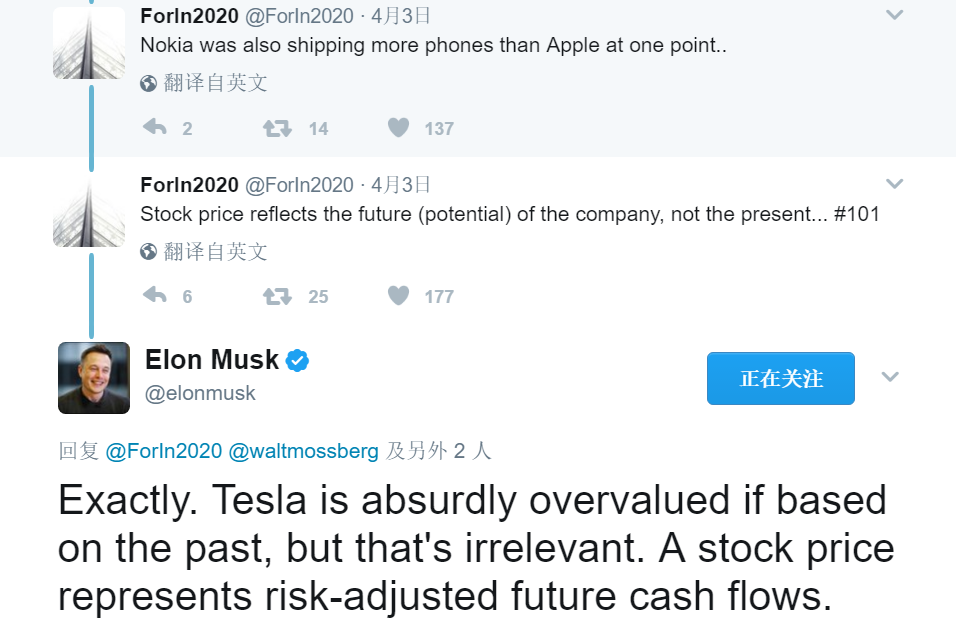Screen dimensions: 956x620
Task: Open the @waltmossberg mention link
Action: [x=304, y=451]
